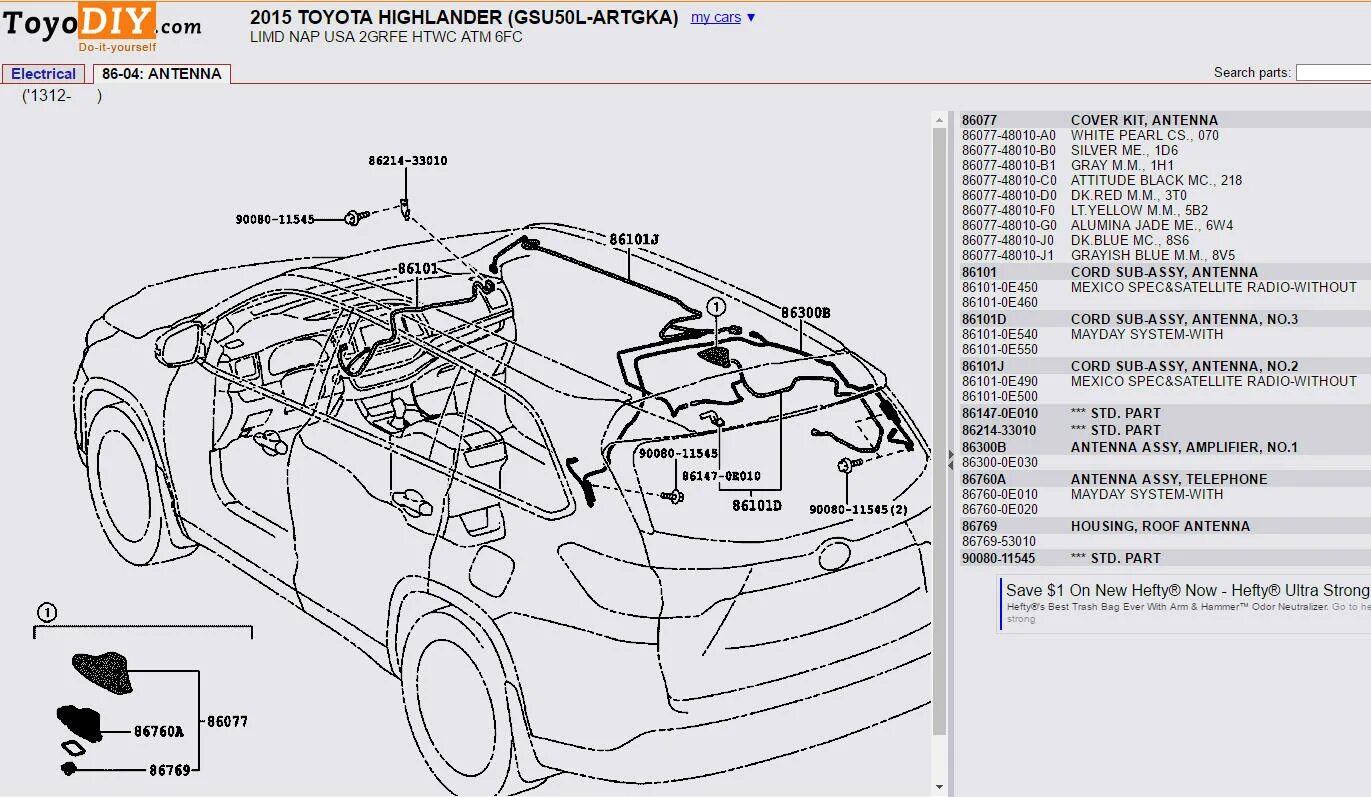The image size is (1371, 797).
Task: Click the roof antenna housing icon in inset
Action: 70,768
